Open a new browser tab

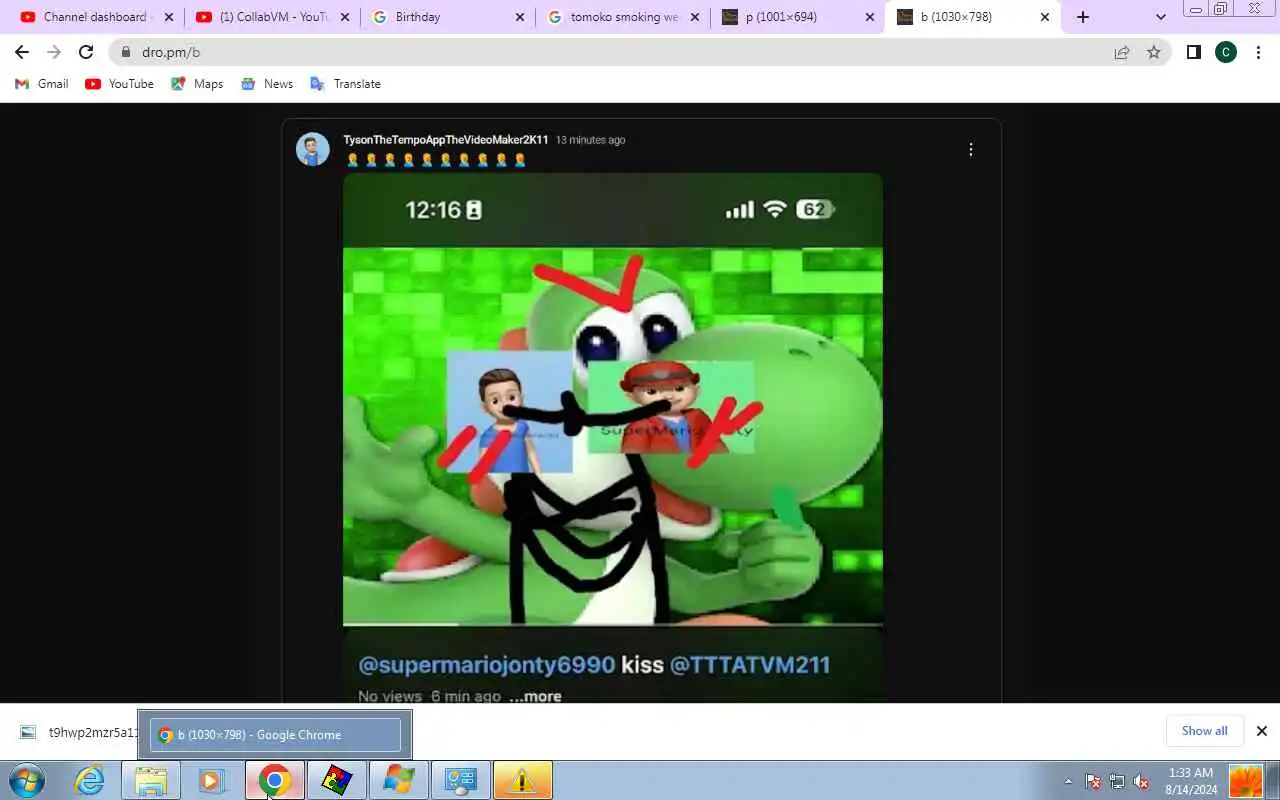pos(1083,17)
